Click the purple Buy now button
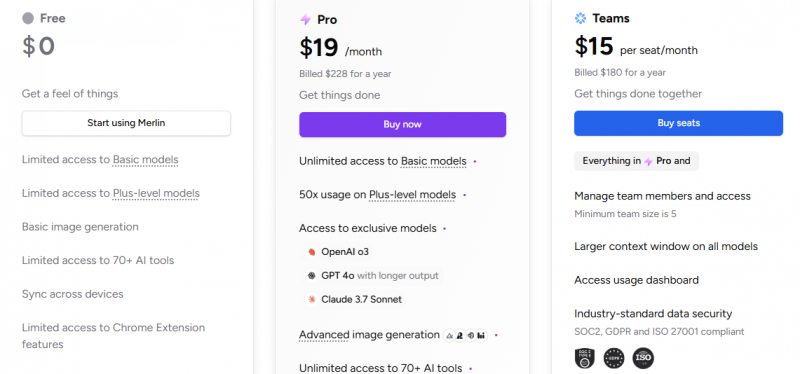The image size is (800, 374). coord(403,124)
